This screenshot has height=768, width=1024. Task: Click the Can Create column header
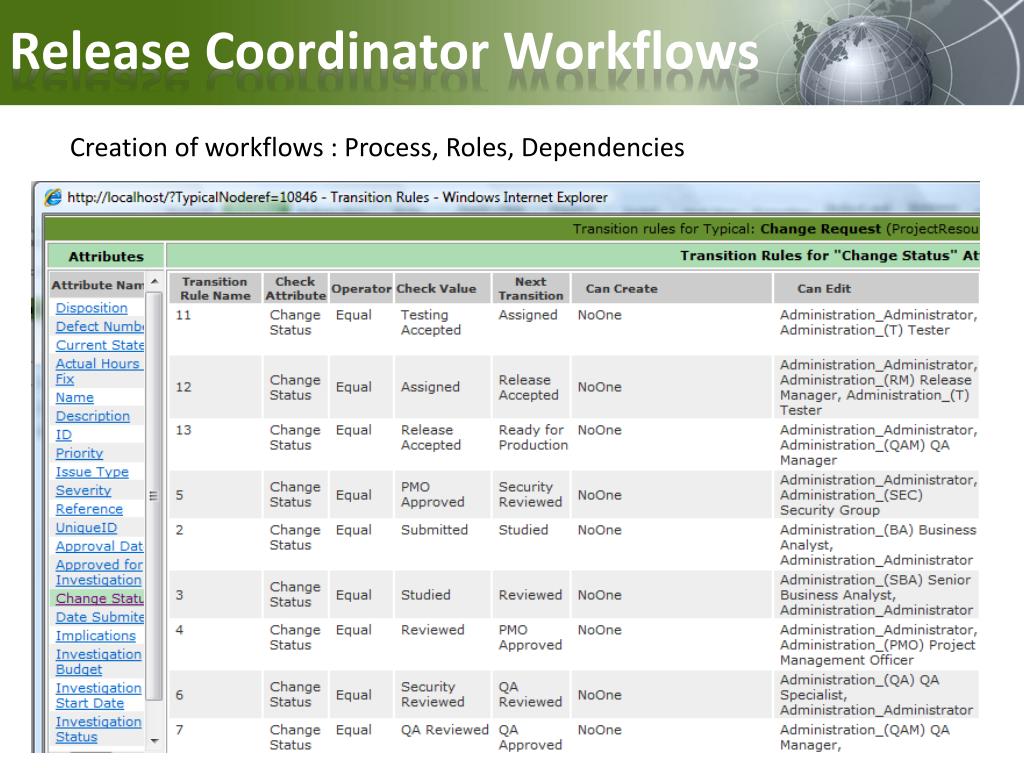click(x=671, y=289)
